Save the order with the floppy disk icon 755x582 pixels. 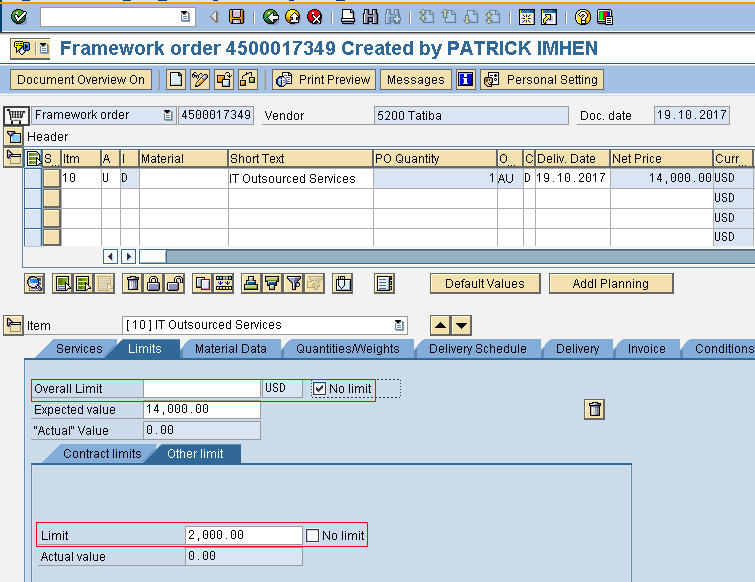click(236, 17)
